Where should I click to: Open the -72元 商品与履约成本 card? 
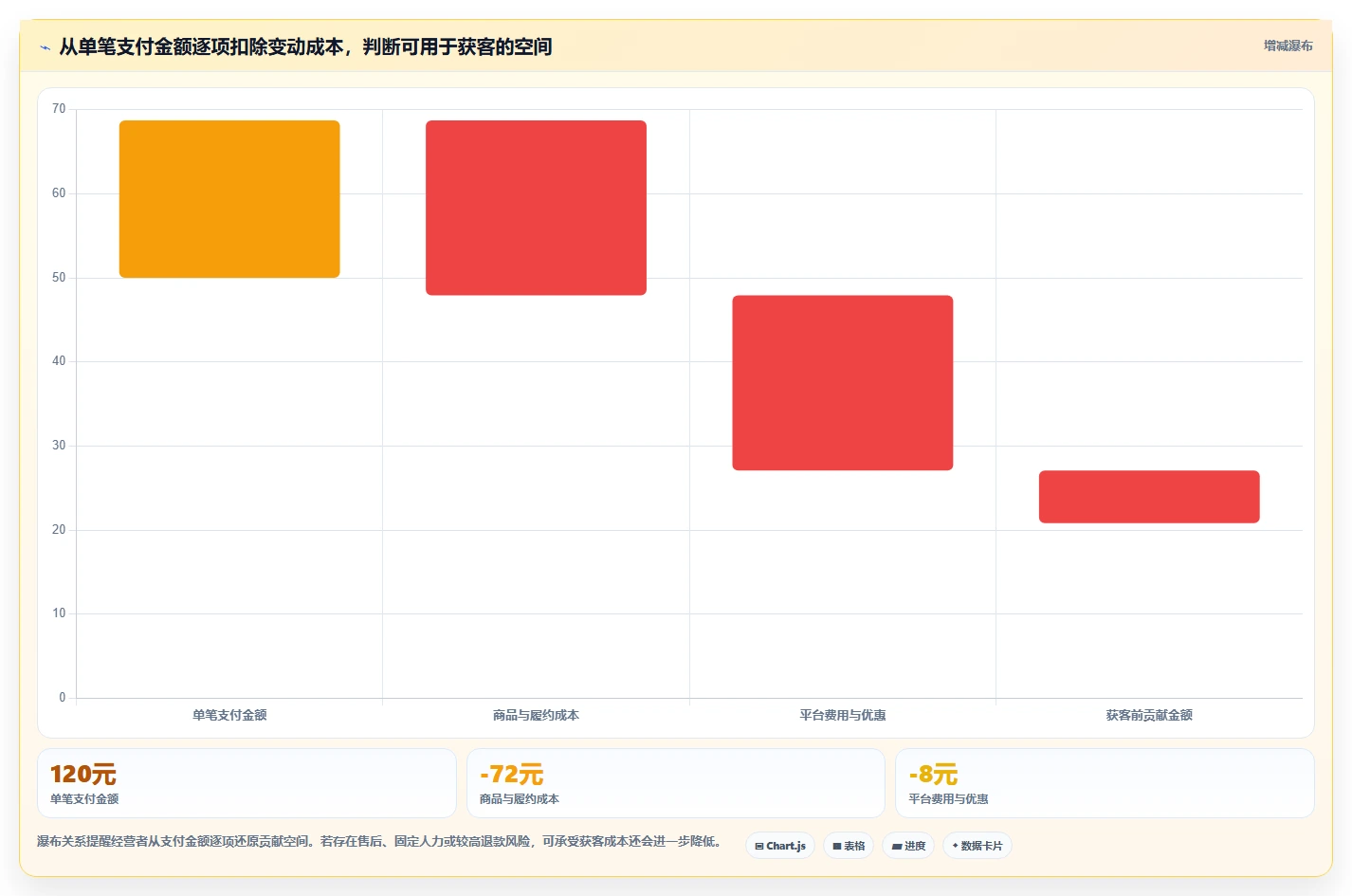(x=675, y=783)
